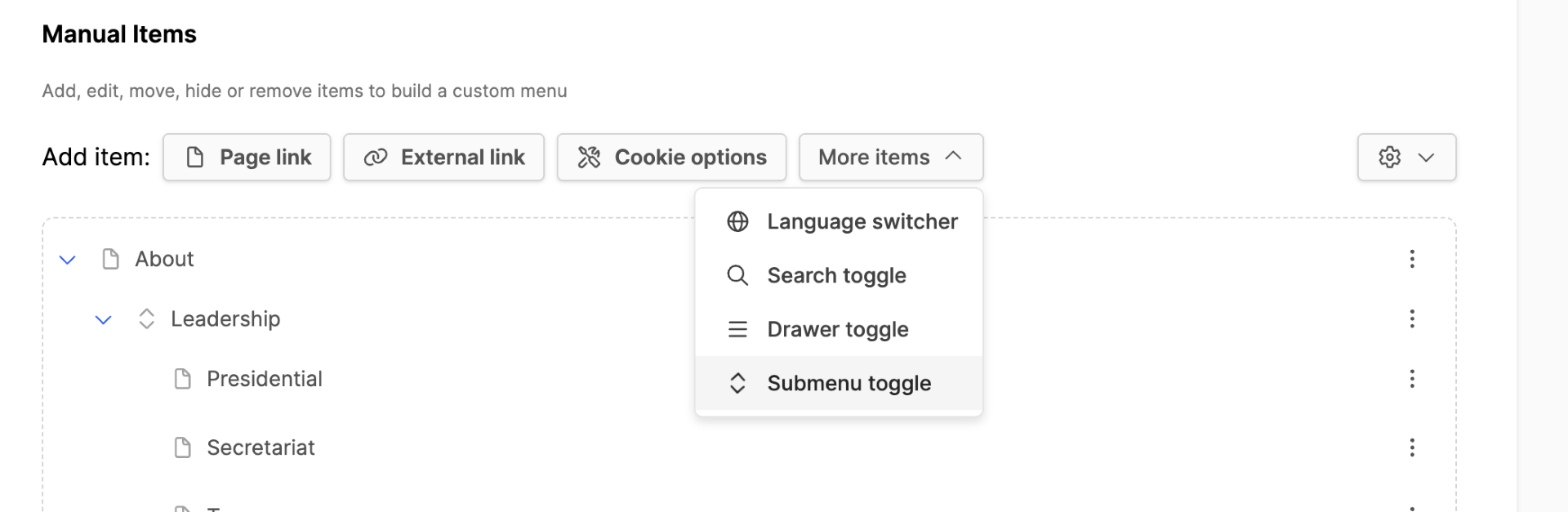Viewport: 1568px width, 512px height.
Task: Select the Secretariat menu item row
Action: coord(261,447)
